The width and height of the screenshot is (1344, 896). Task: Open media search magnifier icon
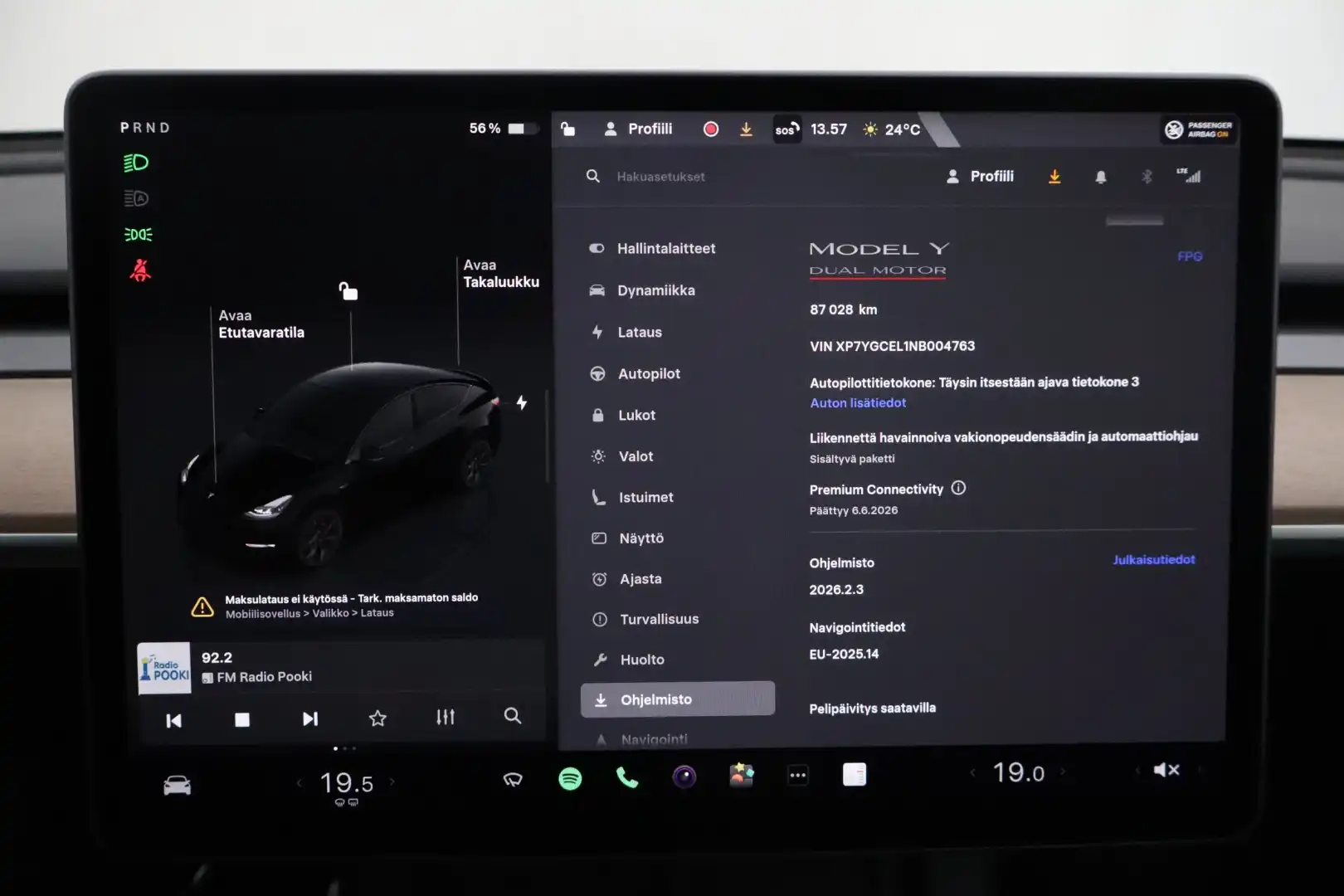coord(513,716)
